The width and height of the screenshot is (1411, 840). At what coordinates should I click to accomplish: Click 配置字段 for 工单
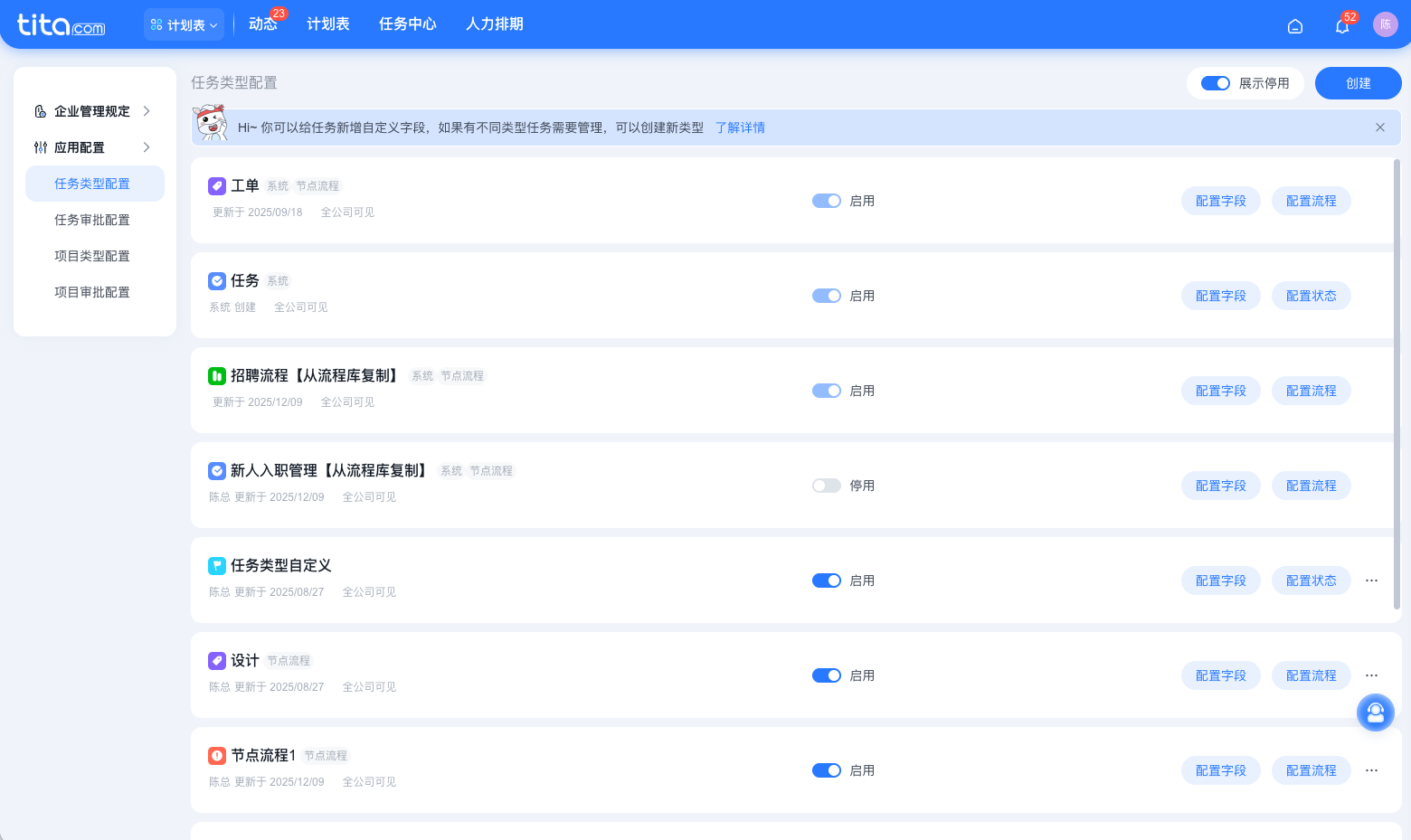[x=1221, y=201]
